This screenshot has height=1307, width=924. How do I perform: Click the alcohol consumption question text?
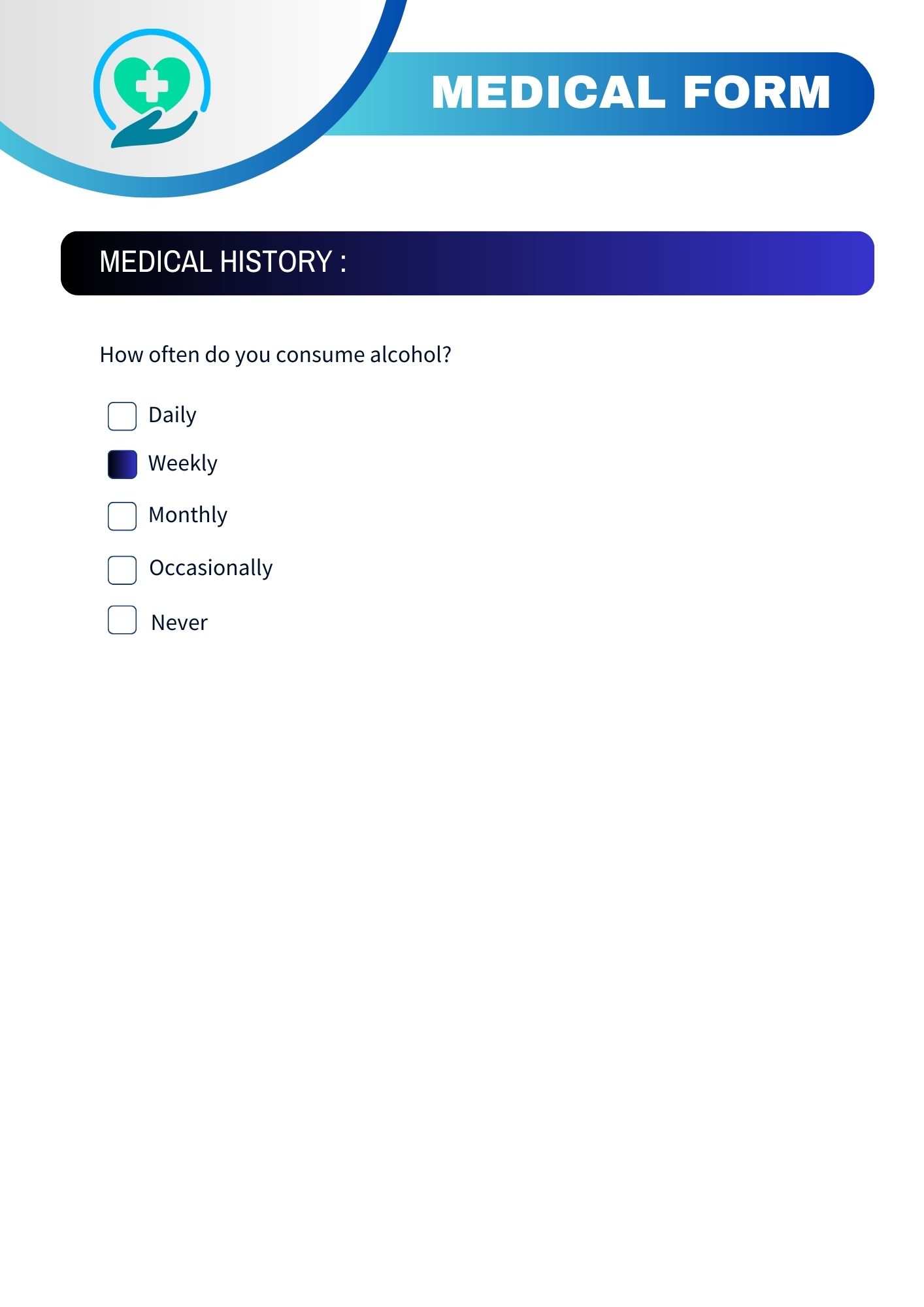tap(275, 355)
